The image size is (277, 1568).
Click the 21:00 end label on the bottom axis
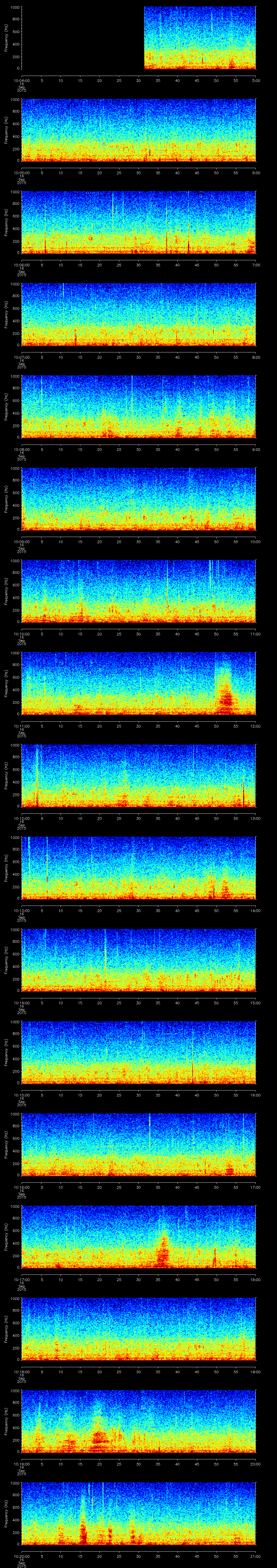pyautogui.click(x=256, y=1556)
